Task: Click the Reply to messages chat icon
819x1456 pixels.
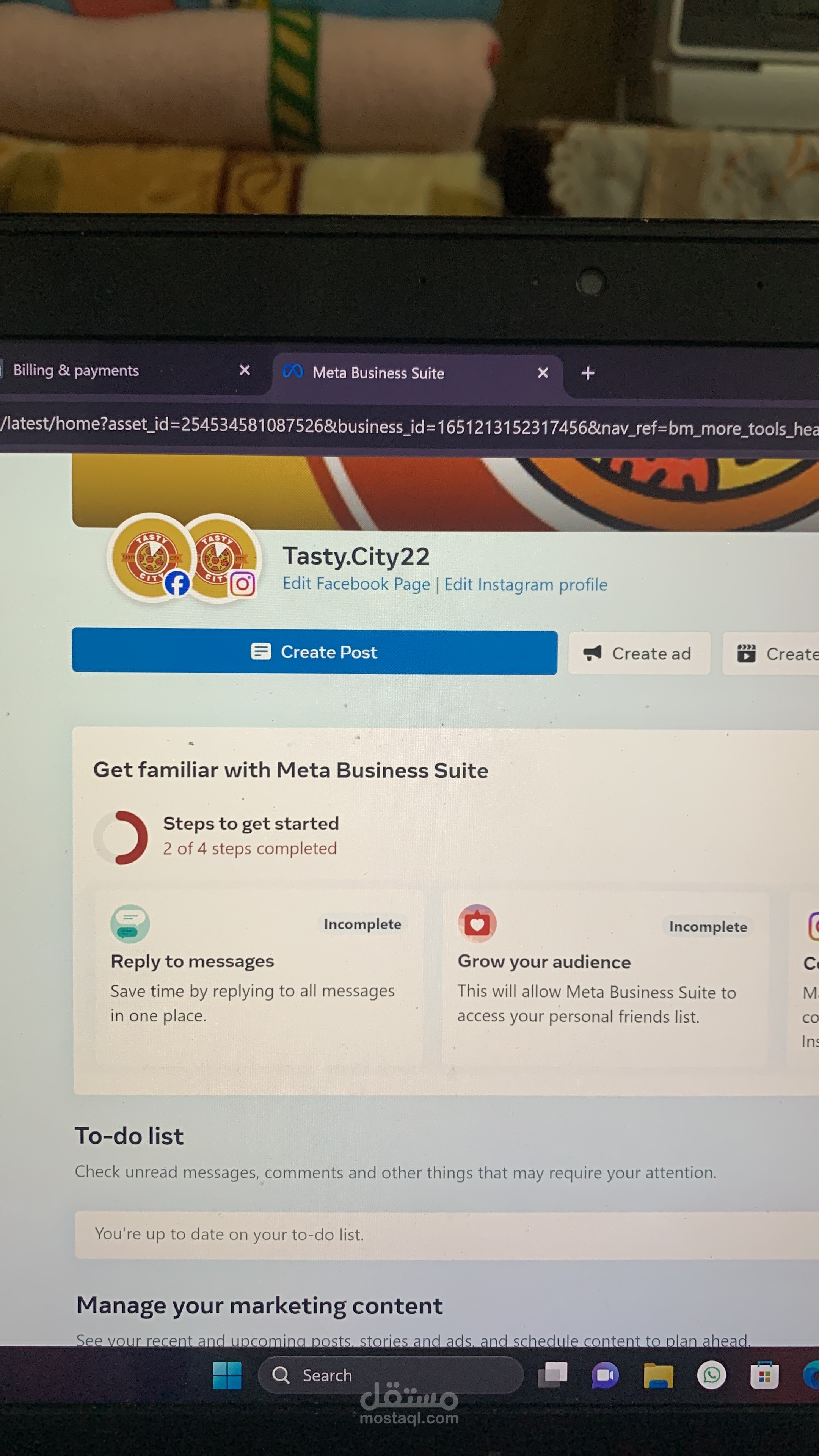Action: (x=130, y=924)
